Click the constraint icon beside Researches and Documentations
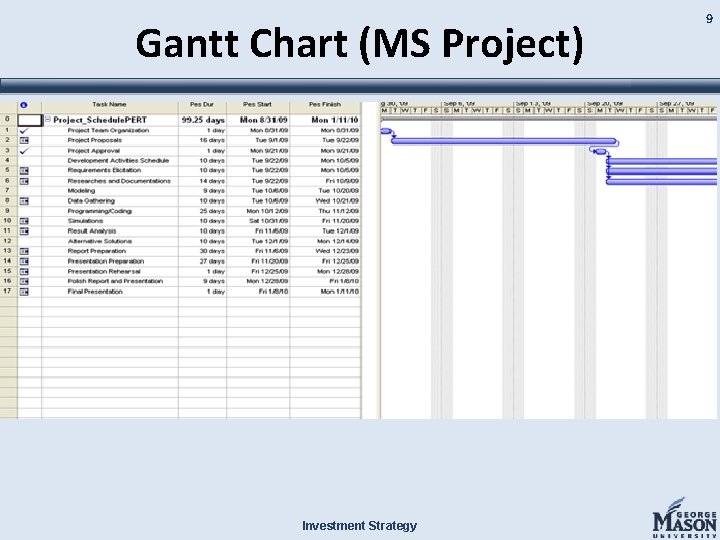The image size is (720, 540). (x=24, y=181)
